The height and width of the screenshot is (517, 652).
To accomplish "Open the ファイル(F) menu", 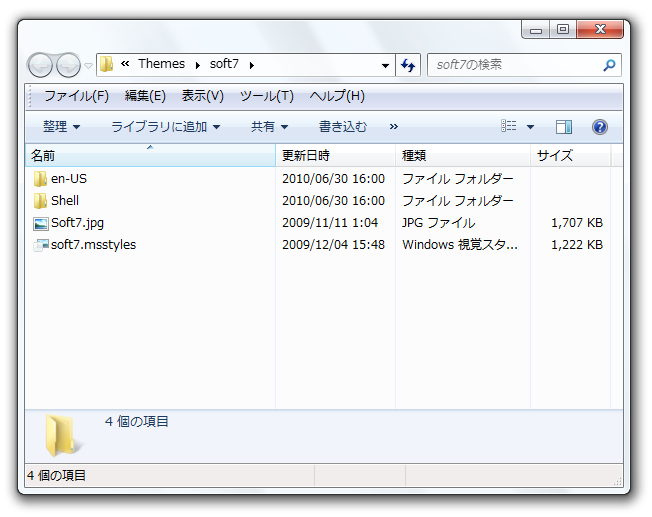I will pos(77,96).
